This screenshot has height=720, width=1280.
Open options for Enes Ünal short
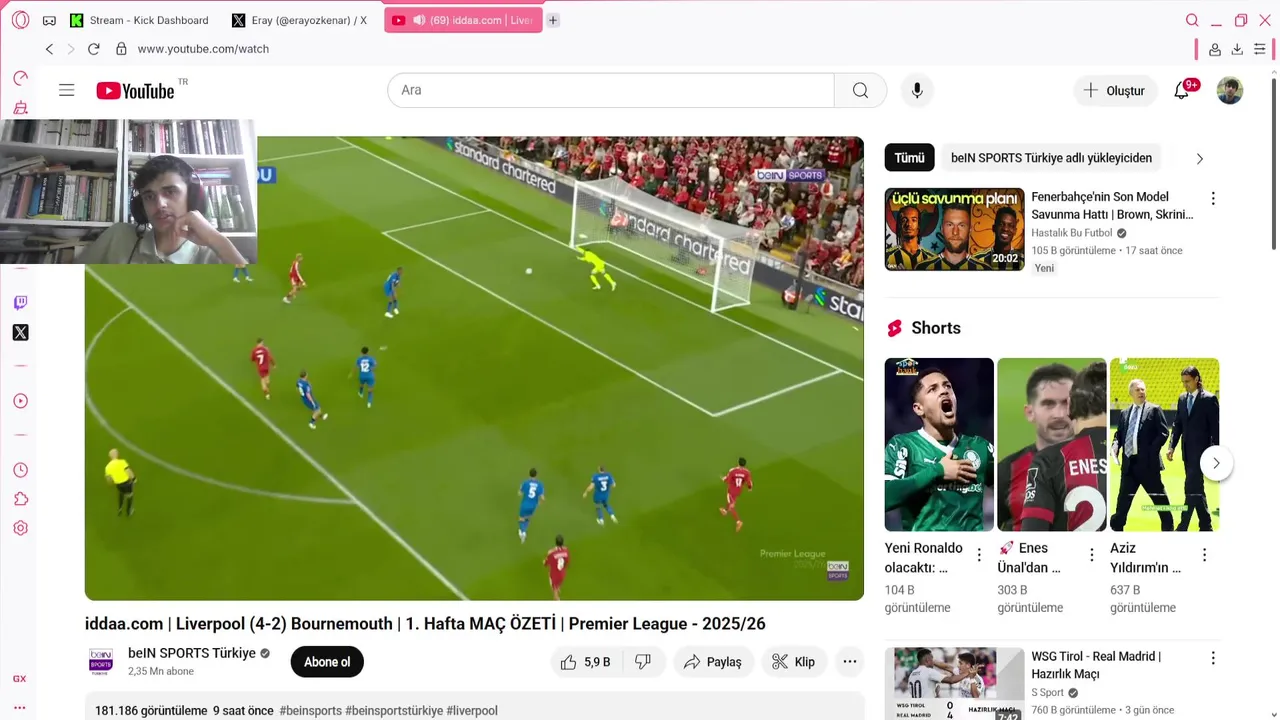coord(1092,555)
